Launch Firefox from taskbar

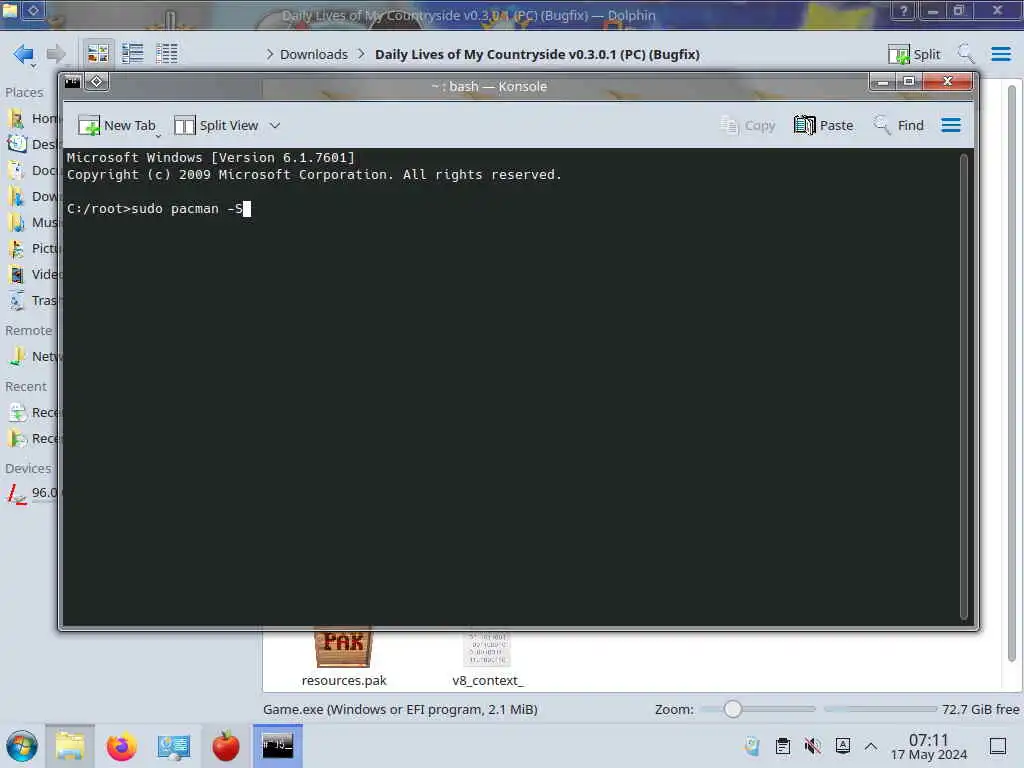[121, 746]
